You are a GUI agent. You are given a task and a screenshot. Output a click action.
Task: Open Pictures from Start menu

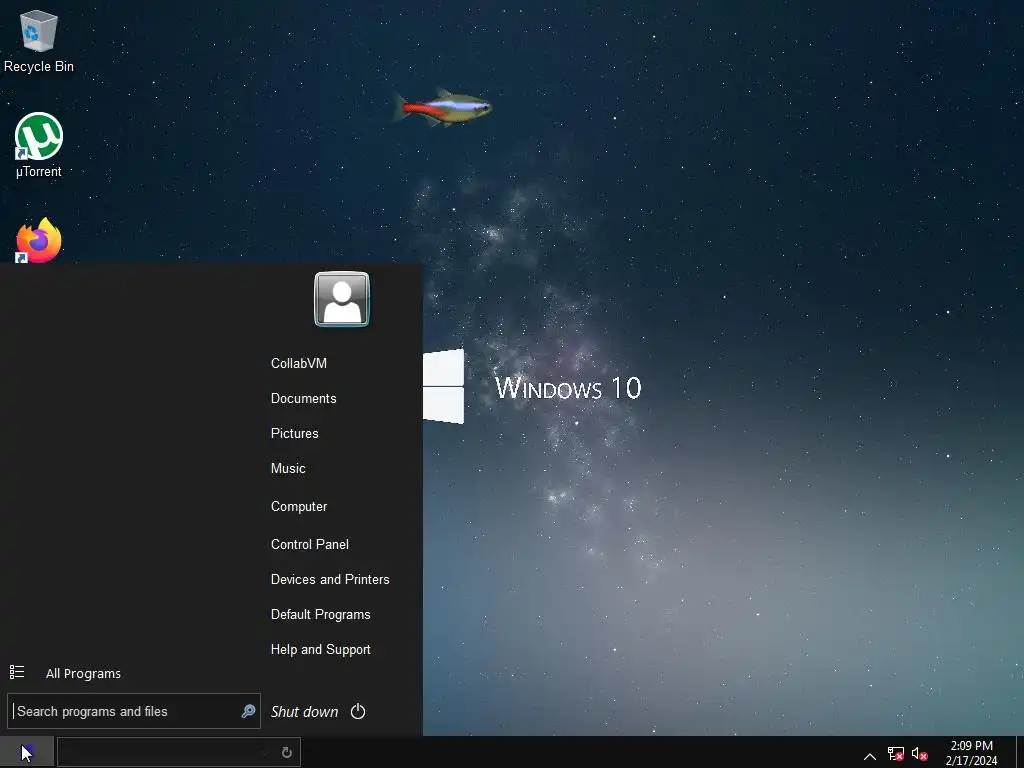[295, 434]
